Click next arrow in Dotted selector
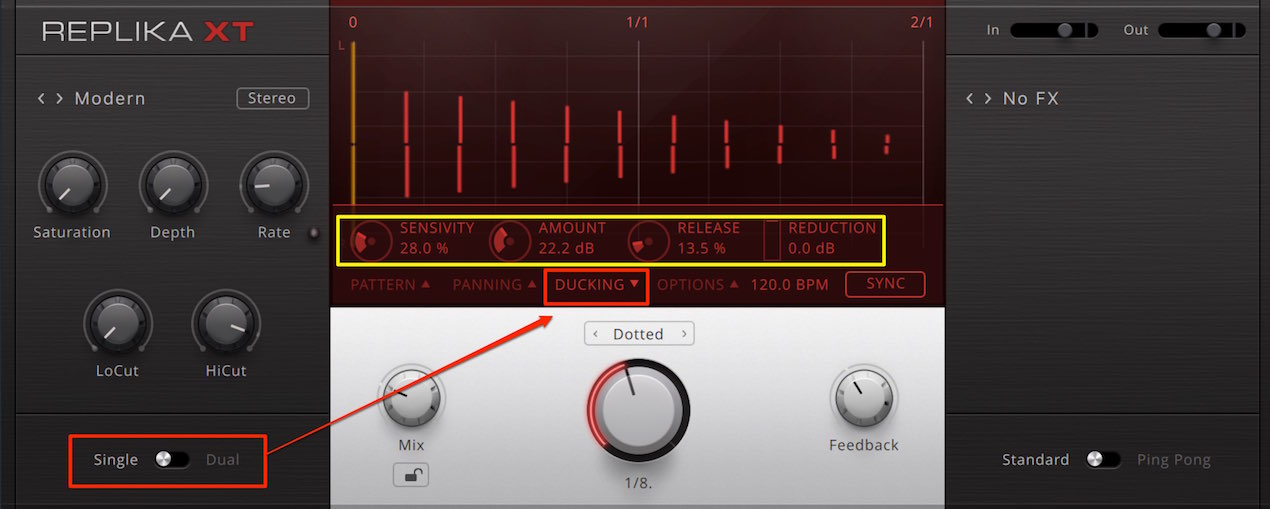 tap(684, 334)
